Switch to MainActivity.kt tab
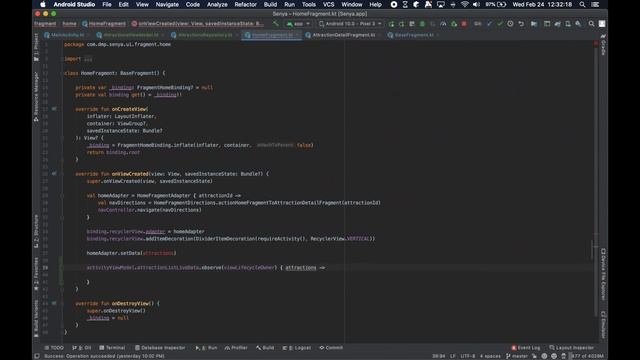The width and height of the screenshot is (640, 360). pos(64,35)
